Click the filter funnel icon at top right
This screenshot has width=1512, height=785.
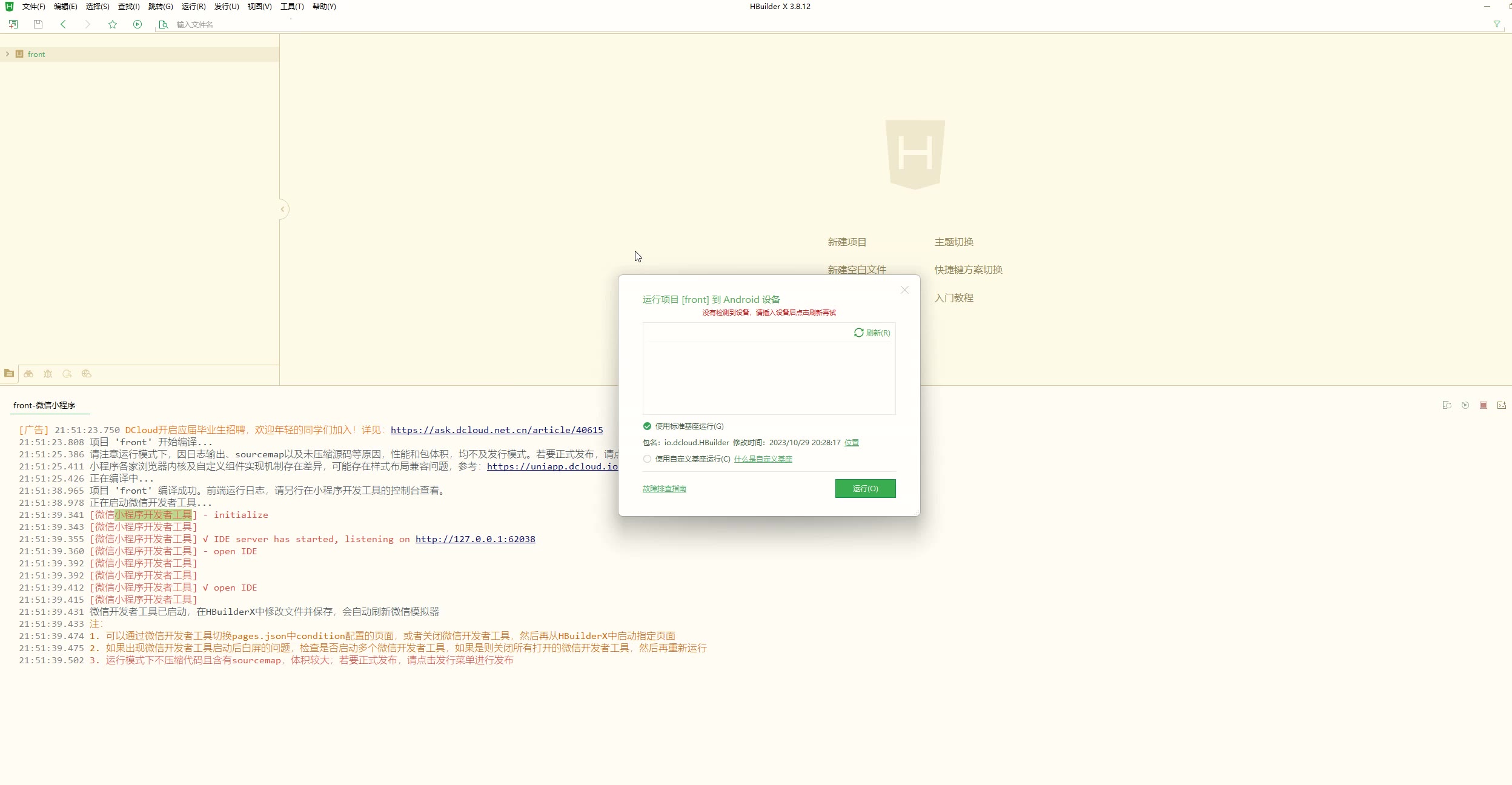coord(1497,24)
